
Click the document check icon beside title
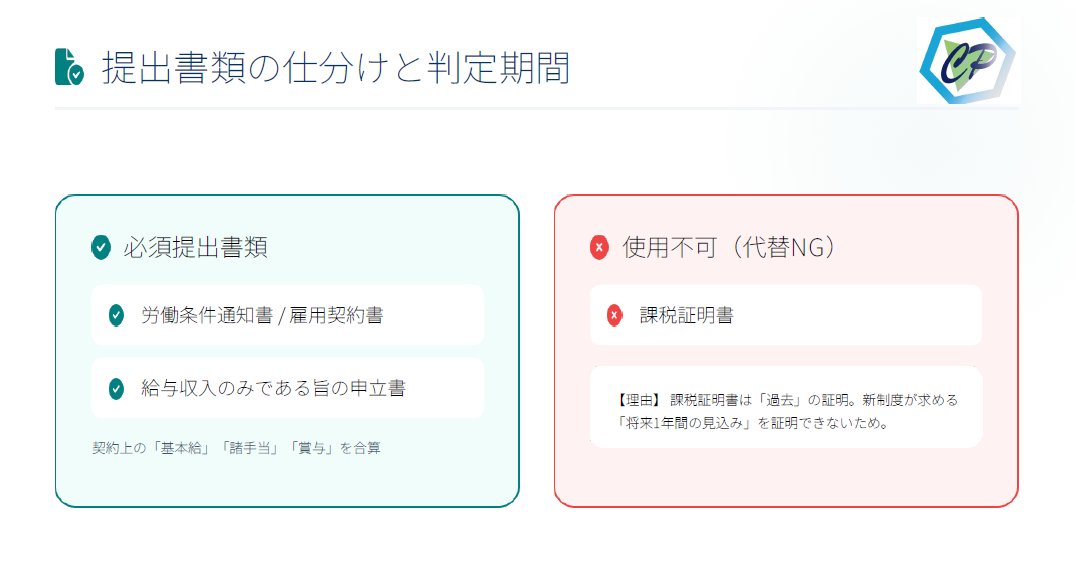click(x=69, y=66)
